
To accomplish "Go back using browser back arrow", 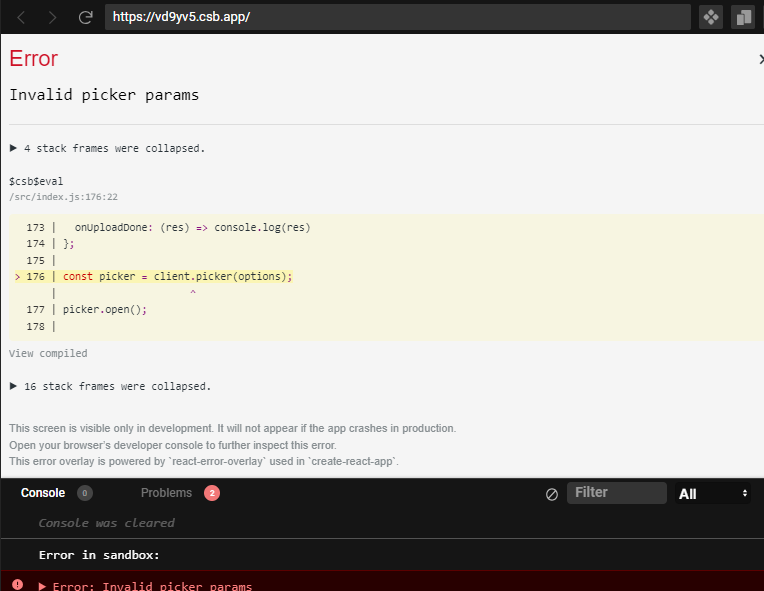I will click(x=21, y=18).
